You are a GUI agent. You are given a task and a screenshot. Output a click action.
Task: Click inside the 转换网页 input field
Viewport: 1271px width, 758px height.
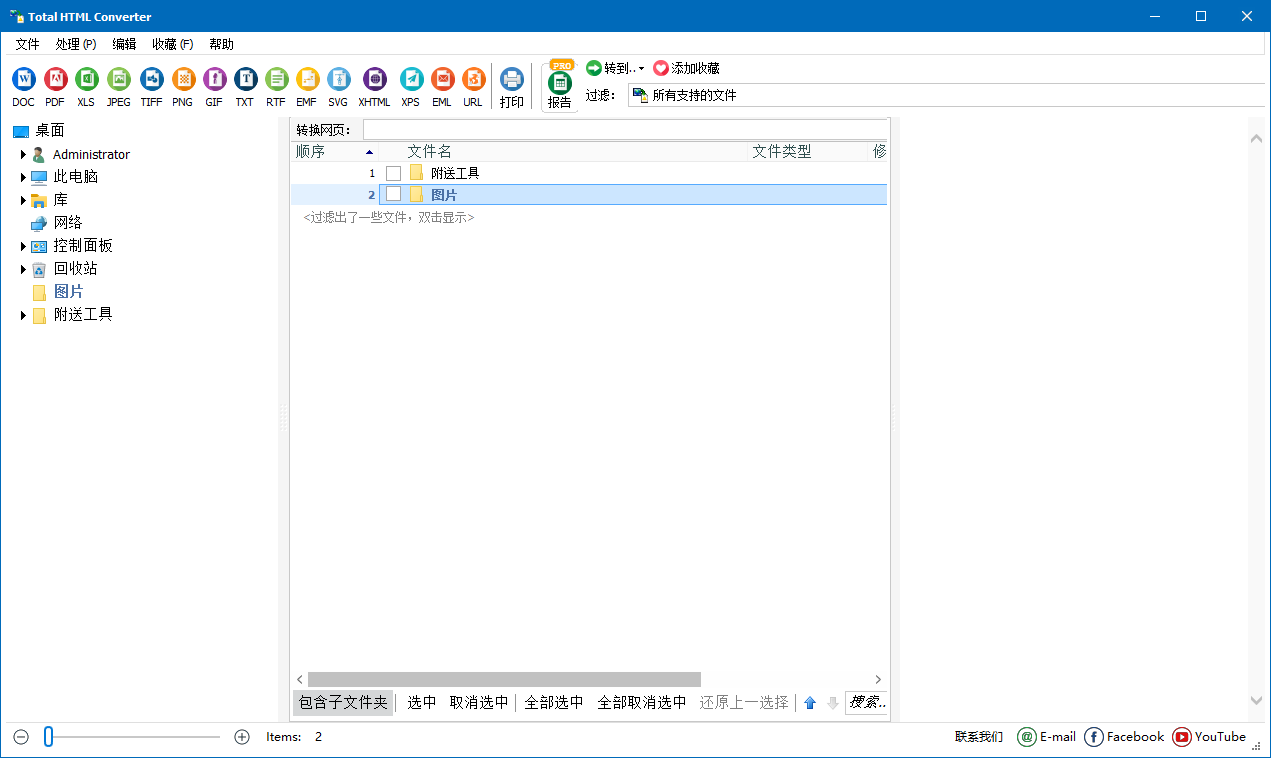pyautogui.click(x=620, y=129)
